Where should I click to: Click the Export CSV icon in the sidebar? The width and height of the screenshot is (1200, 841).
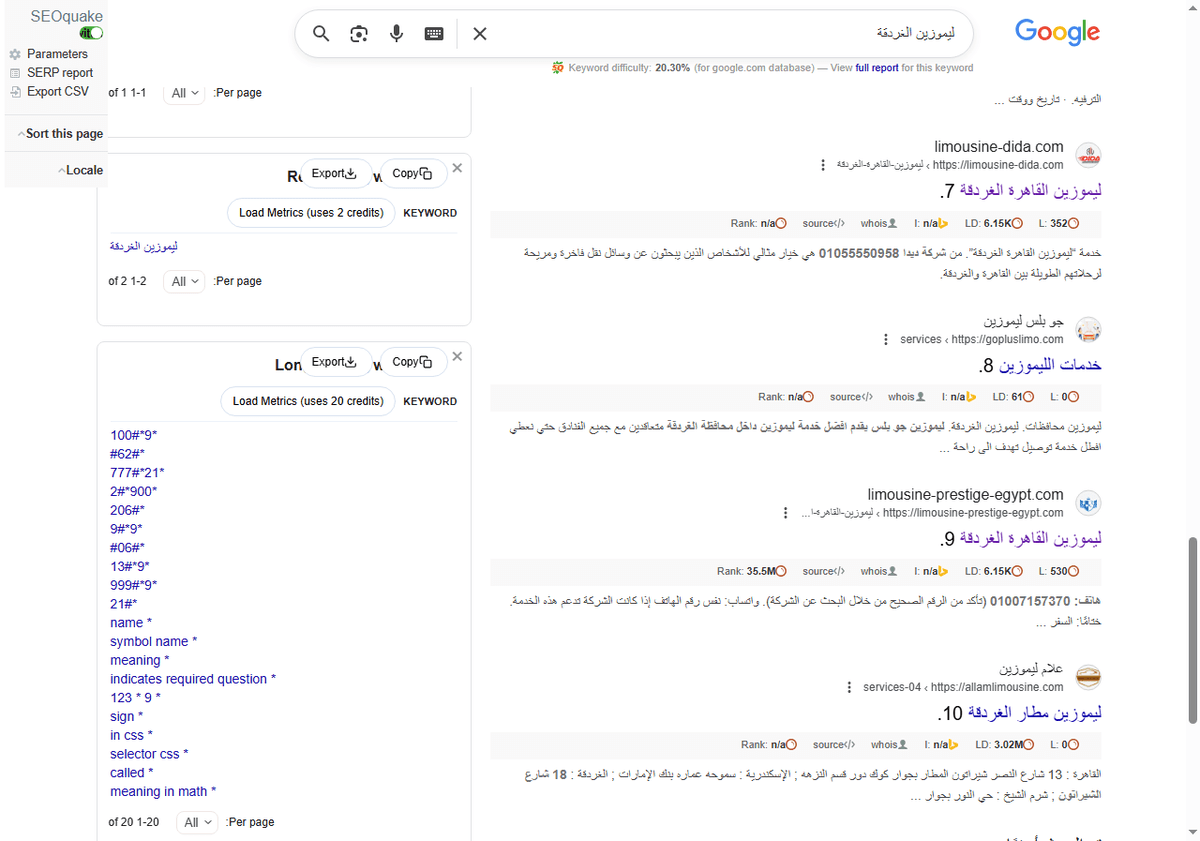[x=14, y=90]
